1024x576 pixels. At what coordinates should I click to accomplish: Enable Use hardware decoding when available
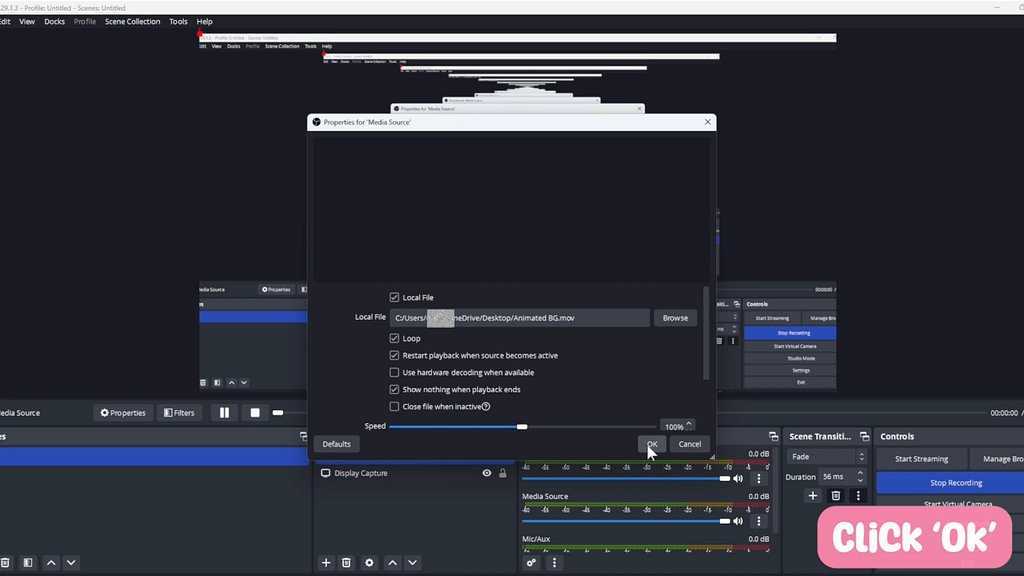[x=394, y=373]
